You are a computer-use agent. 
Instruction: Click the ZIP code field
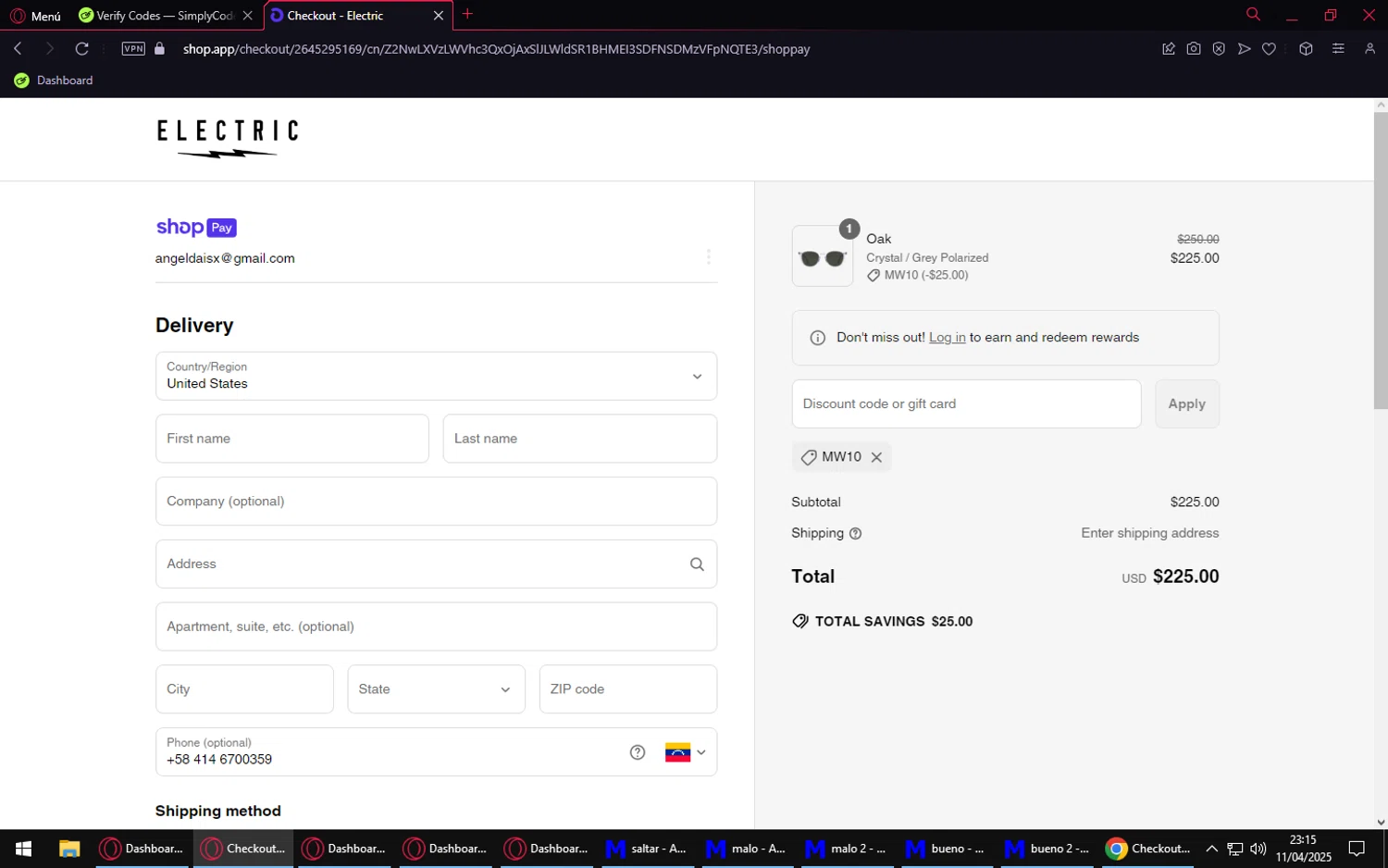coord(628,689)
